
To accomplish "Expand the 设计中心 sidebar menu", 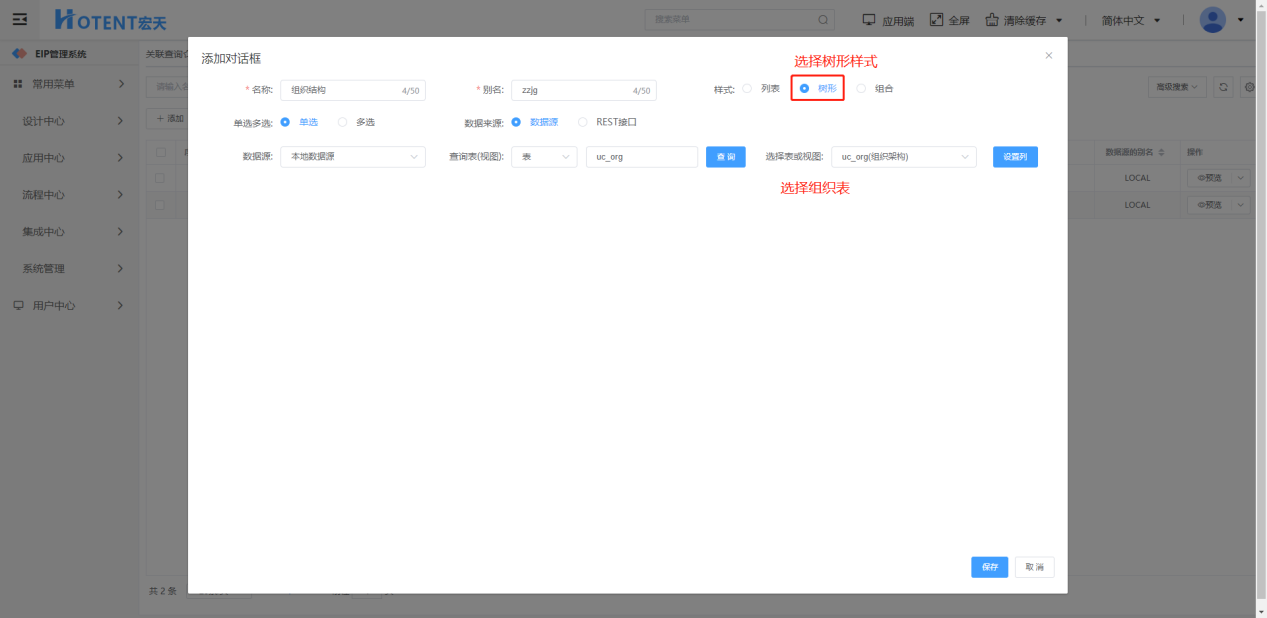I will click(70, 121).
